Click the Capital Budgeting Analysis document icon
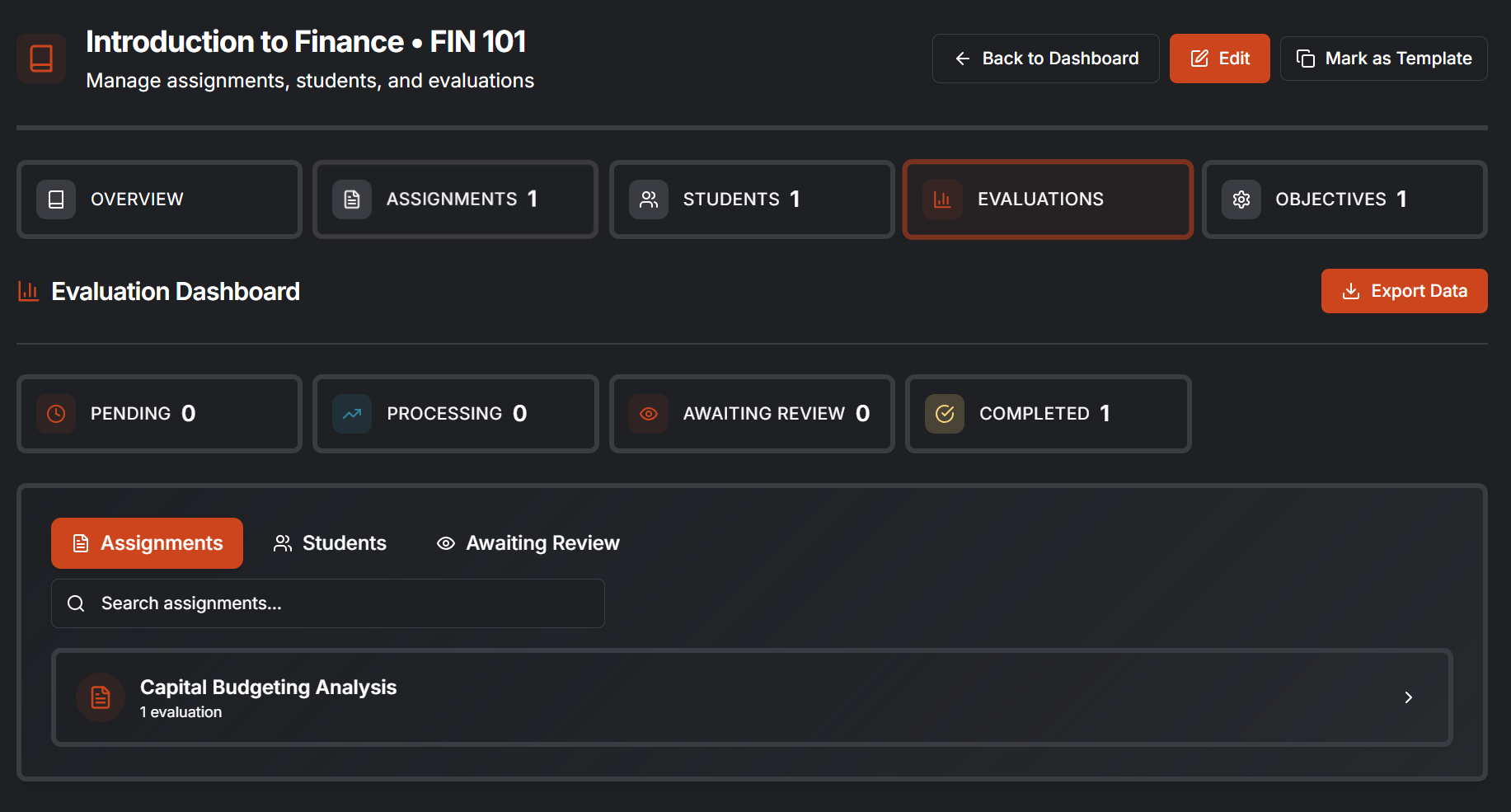 coord(101,697)
